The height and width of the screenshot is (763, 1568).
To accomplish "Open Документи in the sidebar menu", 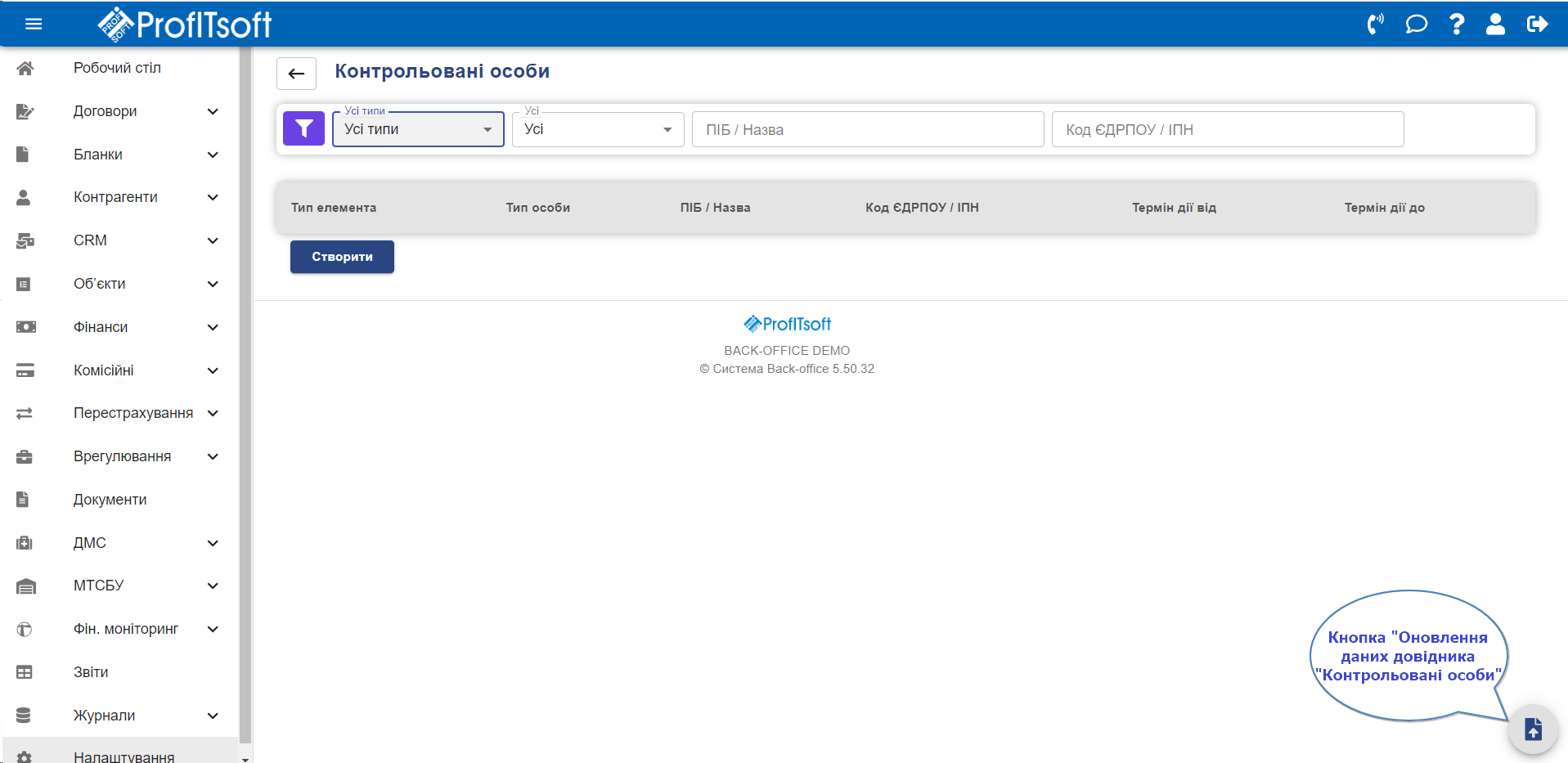I will click(x=110, y=500).
